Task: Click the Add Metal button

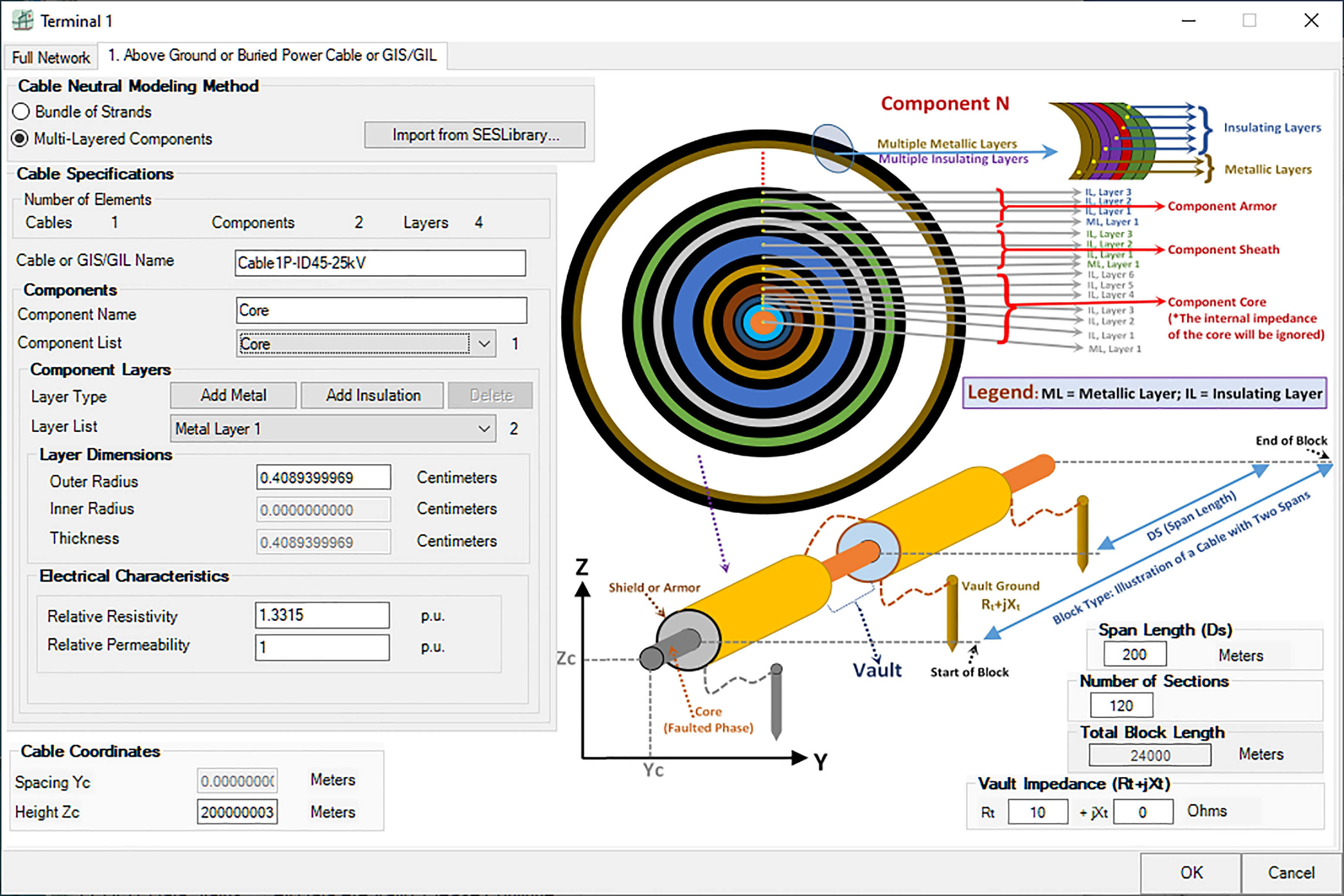Action: [x=233, y=396]
